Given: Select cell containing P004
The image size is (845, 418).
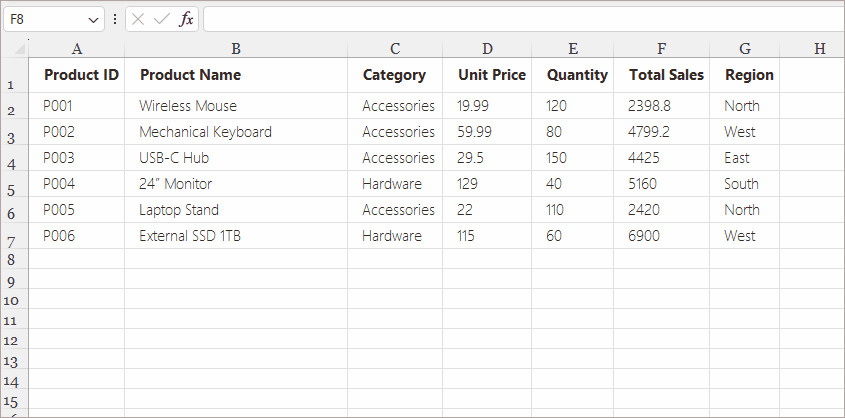Looking at the screenshot, I should coord(77,183).
